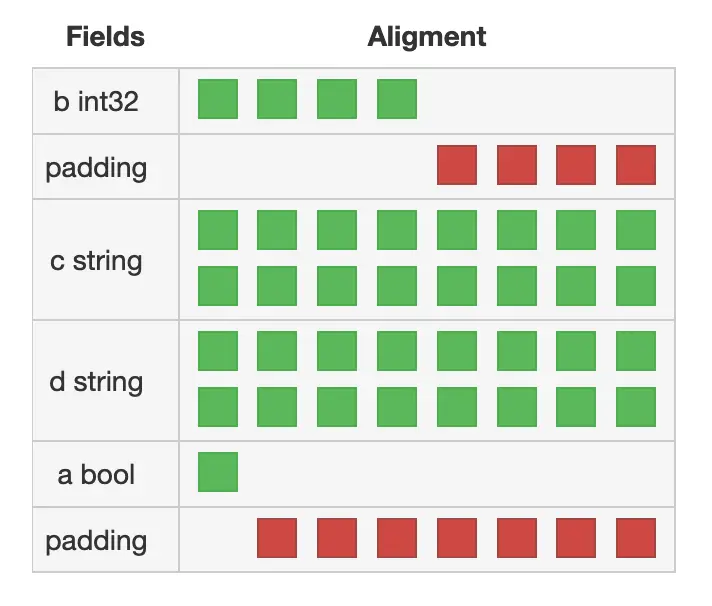
Task: Click the last red square in the upper padding row
Action: 636,165
